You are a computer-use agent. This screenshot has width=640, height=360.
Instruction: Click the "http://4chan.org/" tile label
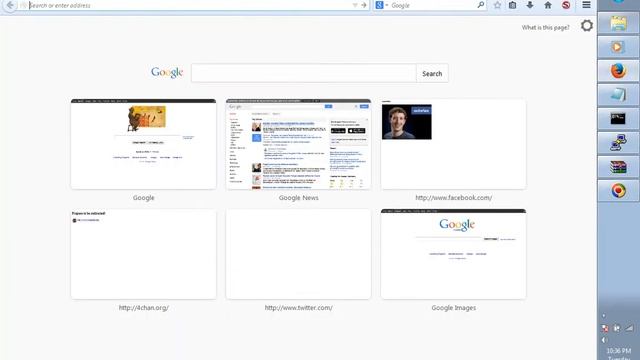pos(144,308)
